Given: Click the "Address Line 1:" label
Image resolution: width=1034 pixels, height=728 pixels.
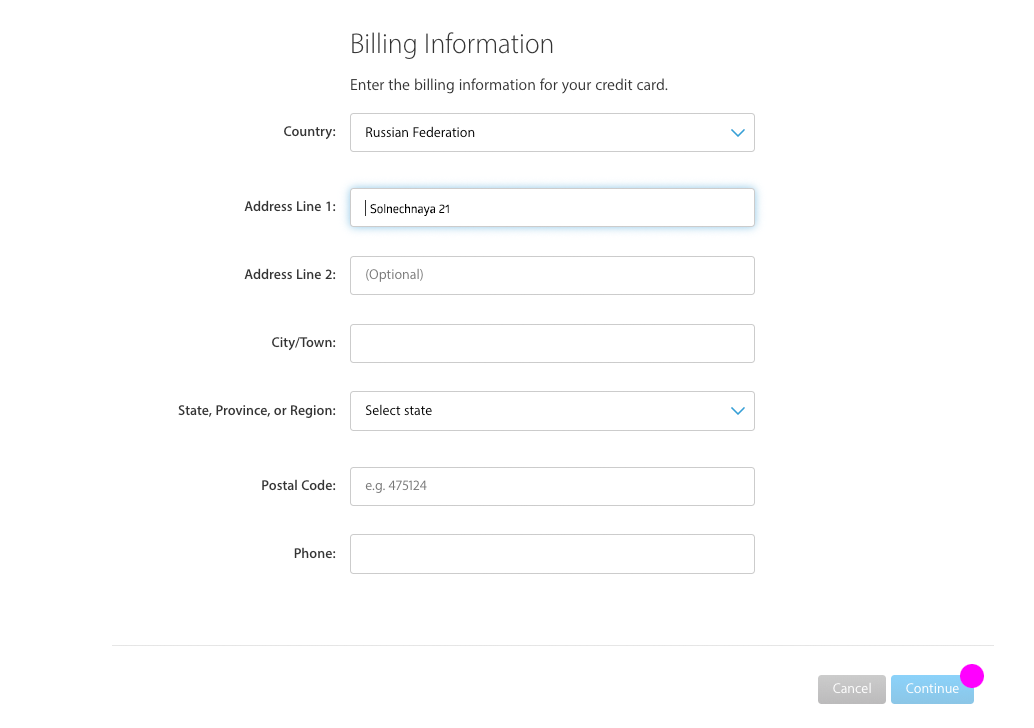Looking at the screenshot, I should pos(290,207).
